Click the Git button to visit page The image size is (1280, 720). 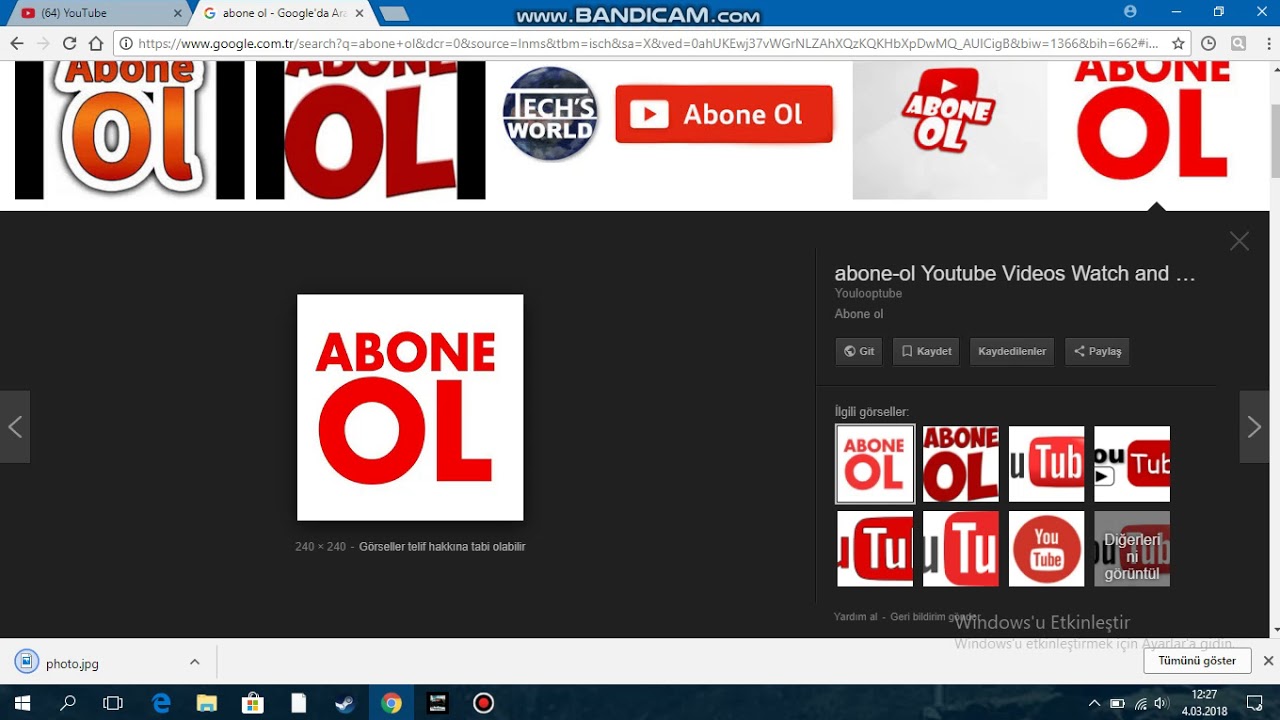click(859, 351)
